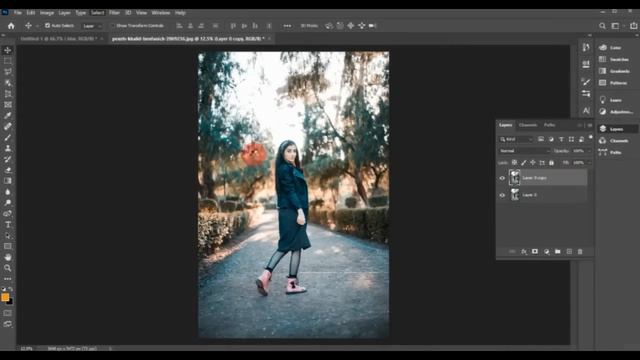Open the Opacity value dropdown
This screenshot has height=360, width=640.
coord(589,151)
